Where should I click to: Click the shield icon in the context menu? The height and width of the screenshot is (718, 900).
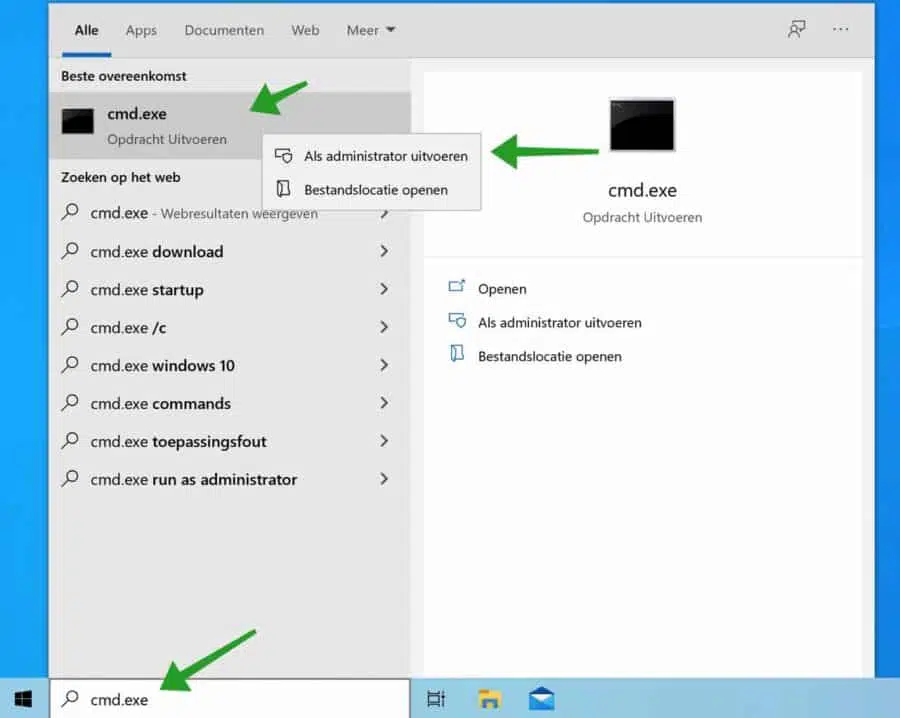[284, 156]
